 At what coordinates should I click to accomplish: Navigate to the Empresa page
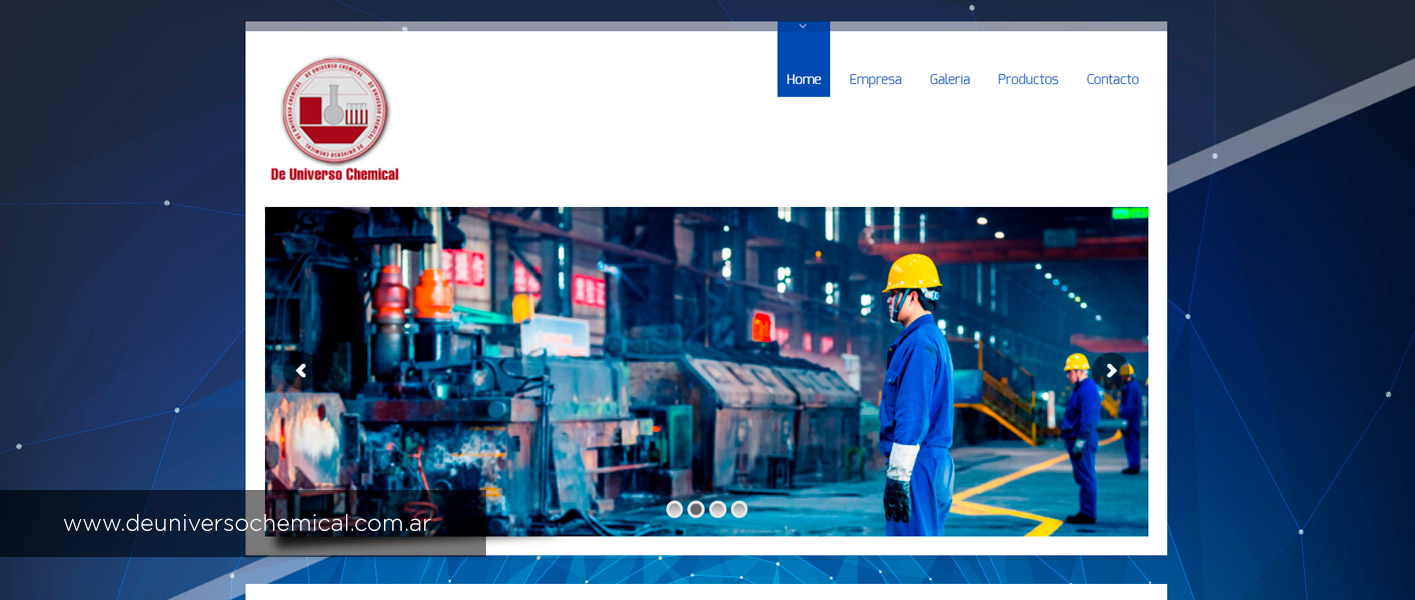(875, 79)
